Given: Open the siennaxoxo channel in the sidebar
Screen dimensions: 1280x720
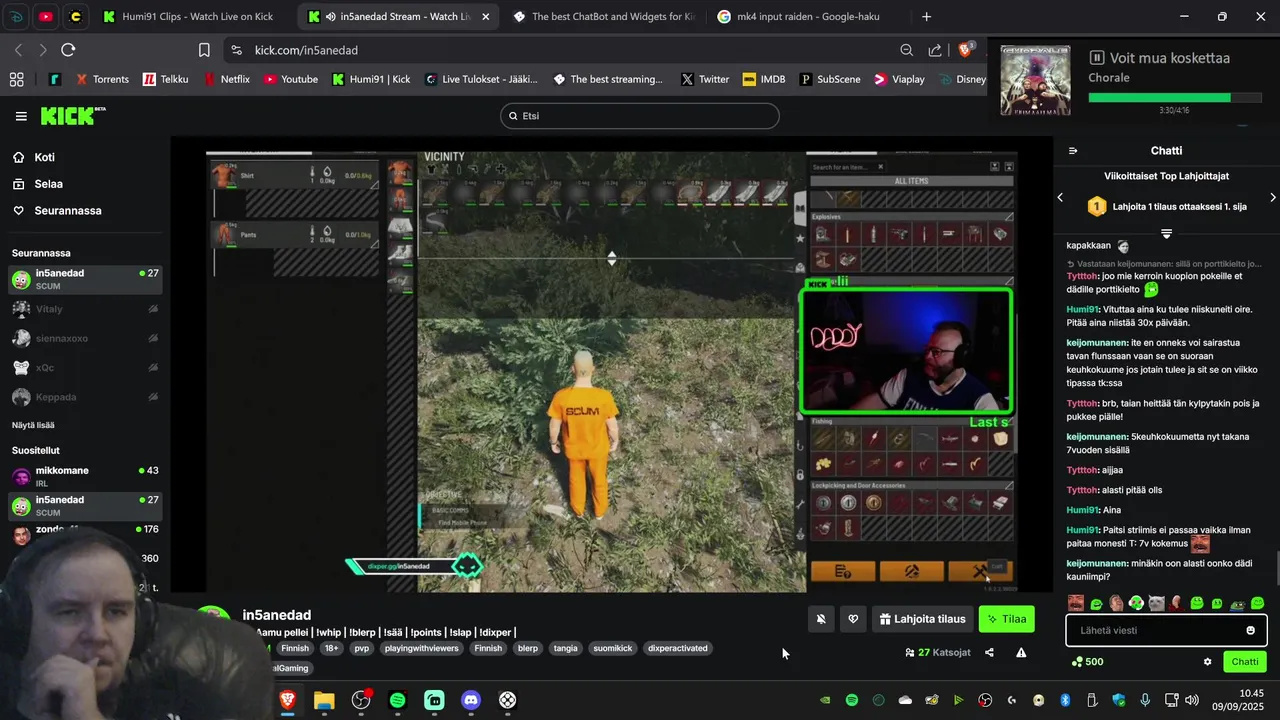Looking at the screenshot, I should pos(85,338).
